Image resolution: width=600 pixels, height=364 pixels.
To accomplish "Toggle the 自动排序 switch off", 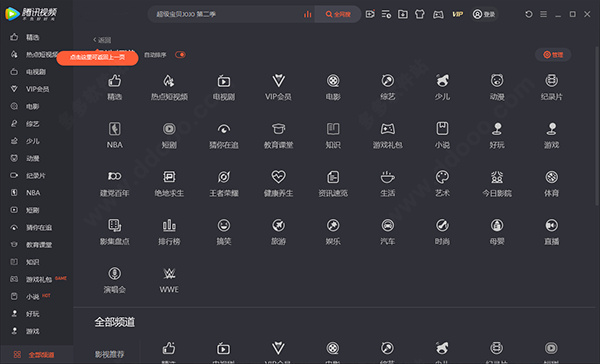I will pyautogui.click(x=180, y=55).
